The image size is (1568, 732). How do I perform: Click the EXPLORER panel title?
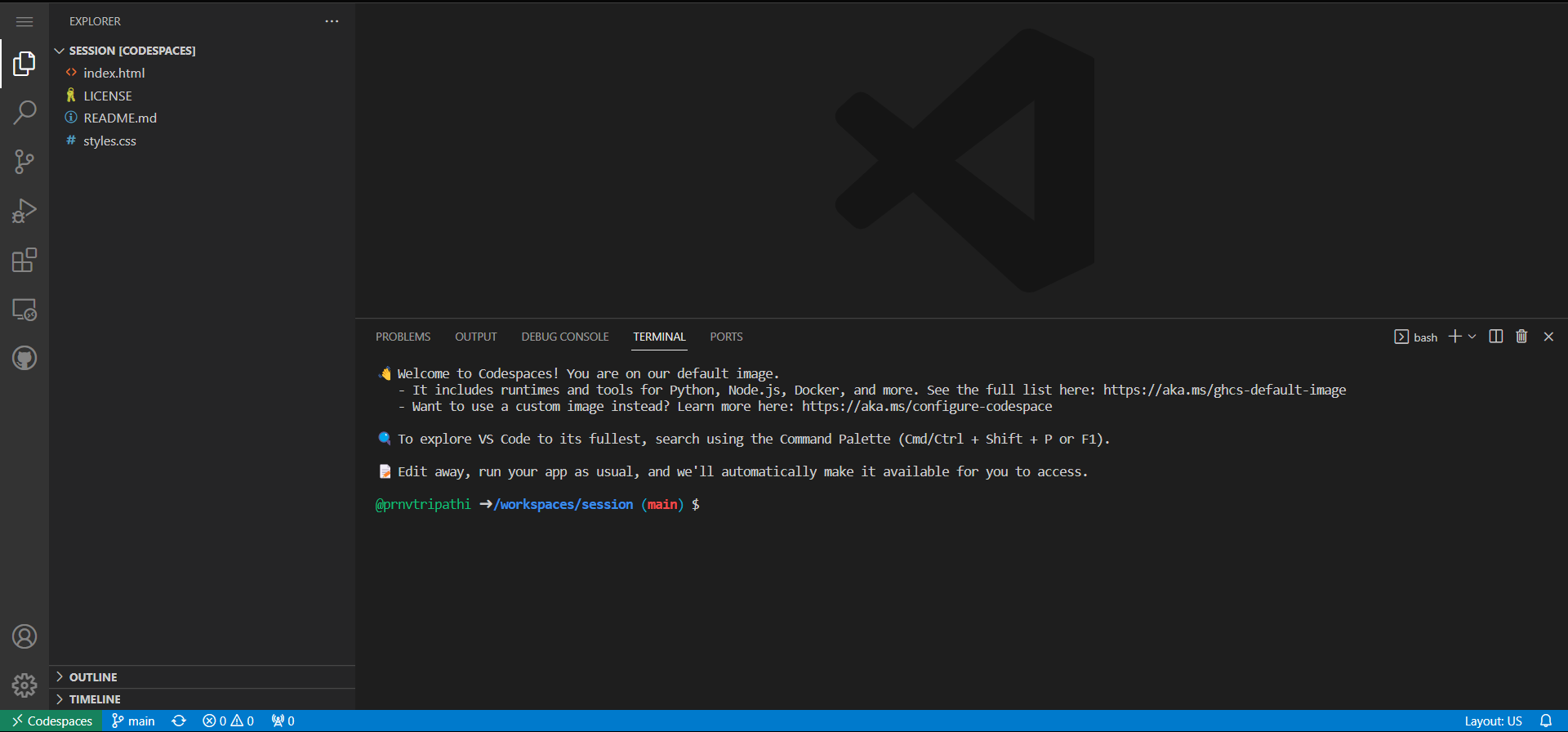click(x=95, y=21)
